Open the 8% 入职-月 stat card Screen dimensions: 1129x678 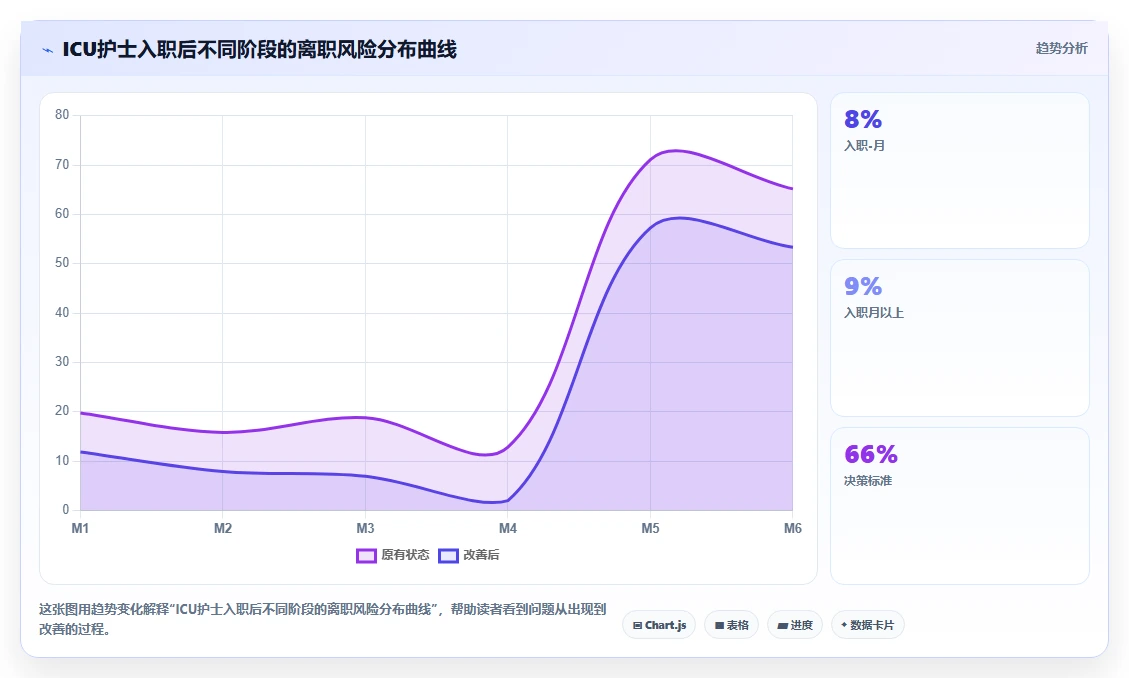point(960,171)
